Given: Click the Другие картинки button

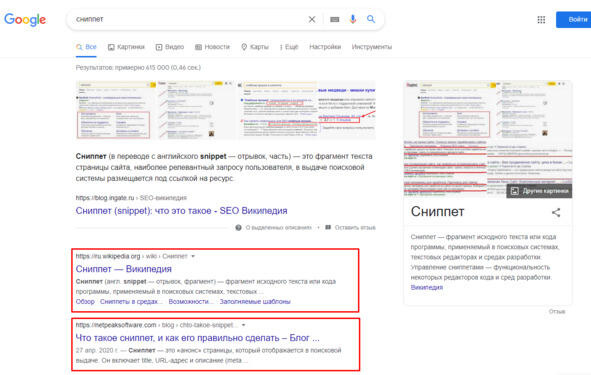Looking at the screenshot, I should pos(539,191).
